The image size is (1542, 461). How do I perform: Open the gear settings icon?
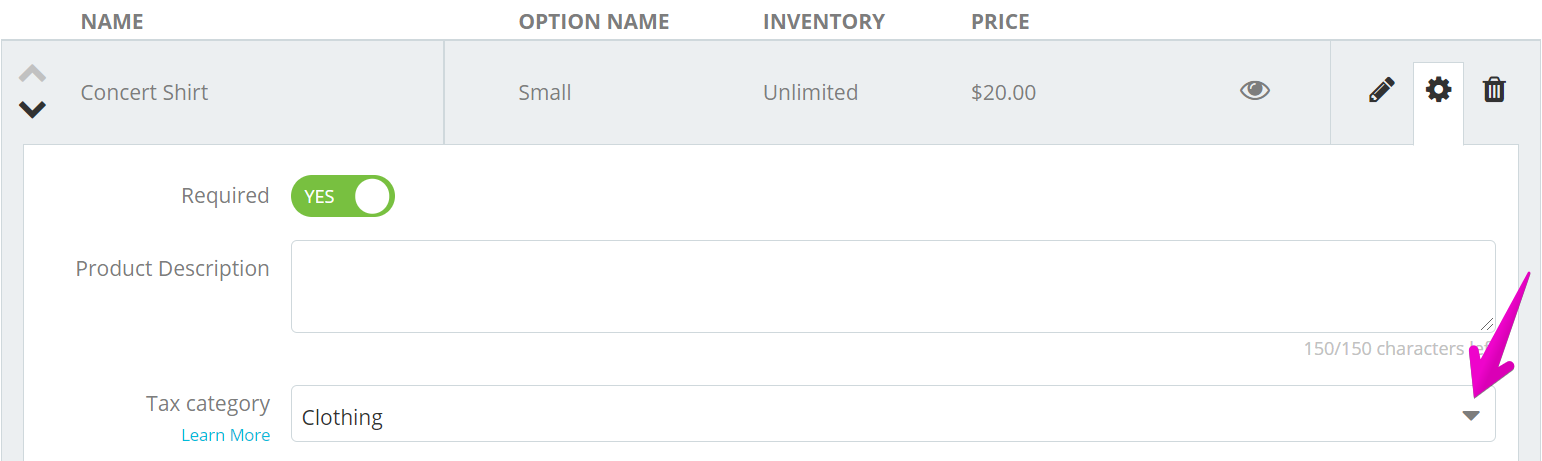[1438, 90]
